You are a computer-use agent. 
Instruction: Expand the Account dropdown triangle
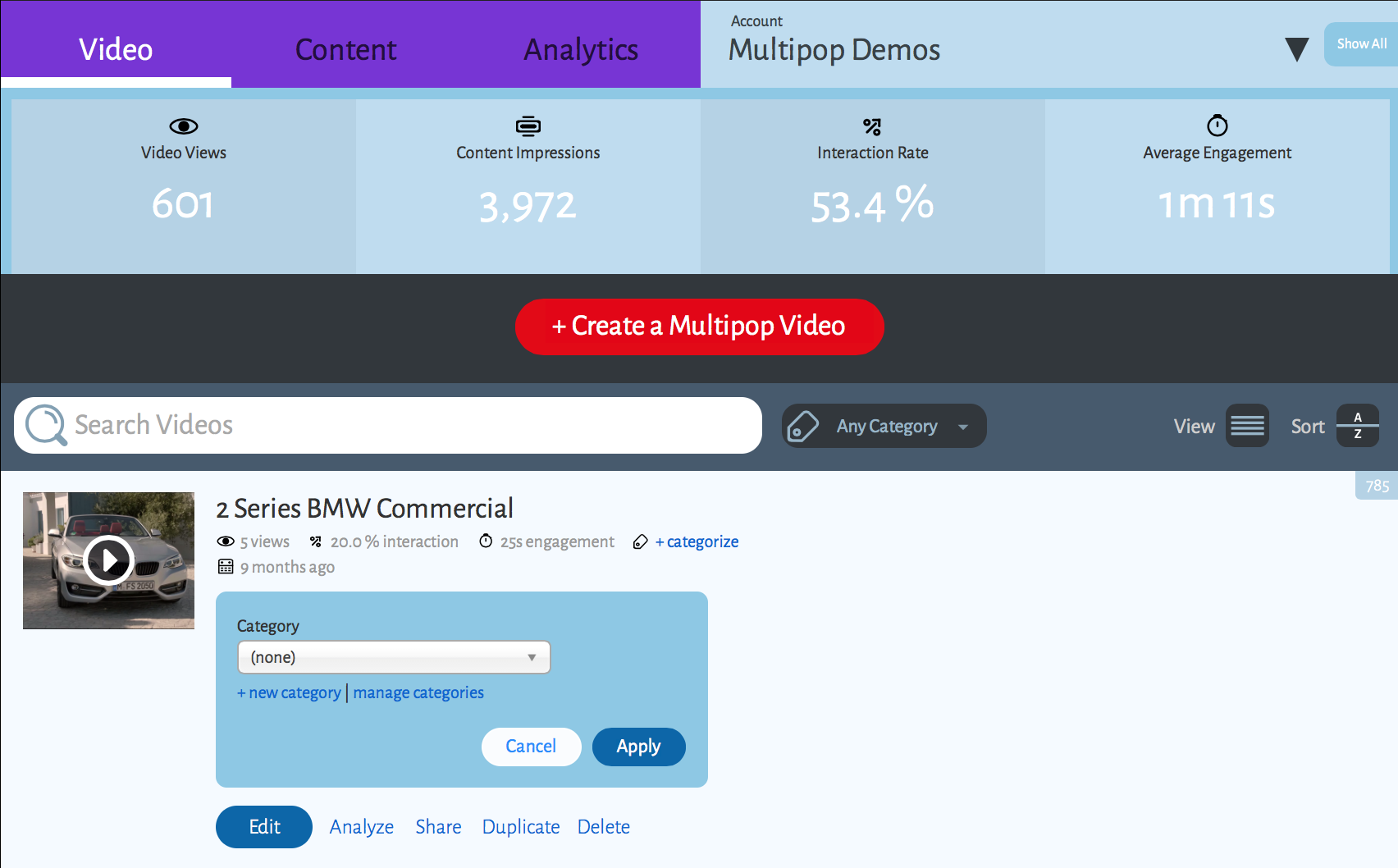click(1297, 50)
